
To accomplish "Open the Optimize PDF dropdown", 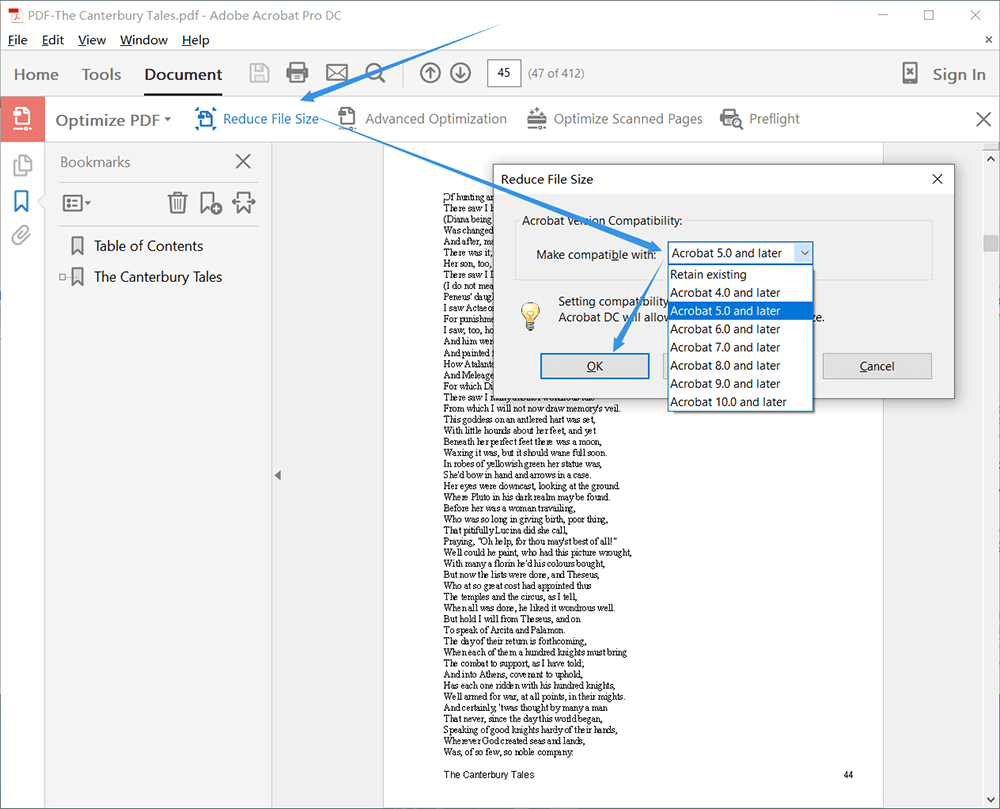I will (113, 120).
